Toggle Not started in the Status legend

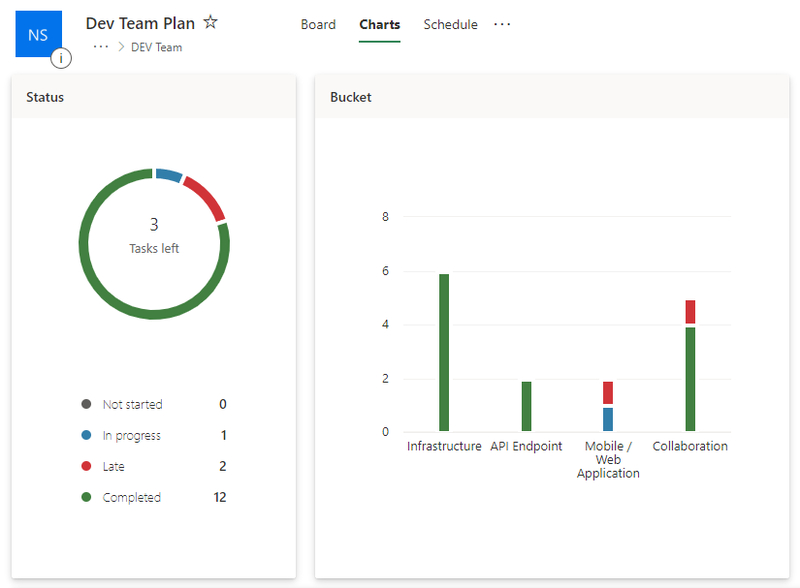point(131,404)
